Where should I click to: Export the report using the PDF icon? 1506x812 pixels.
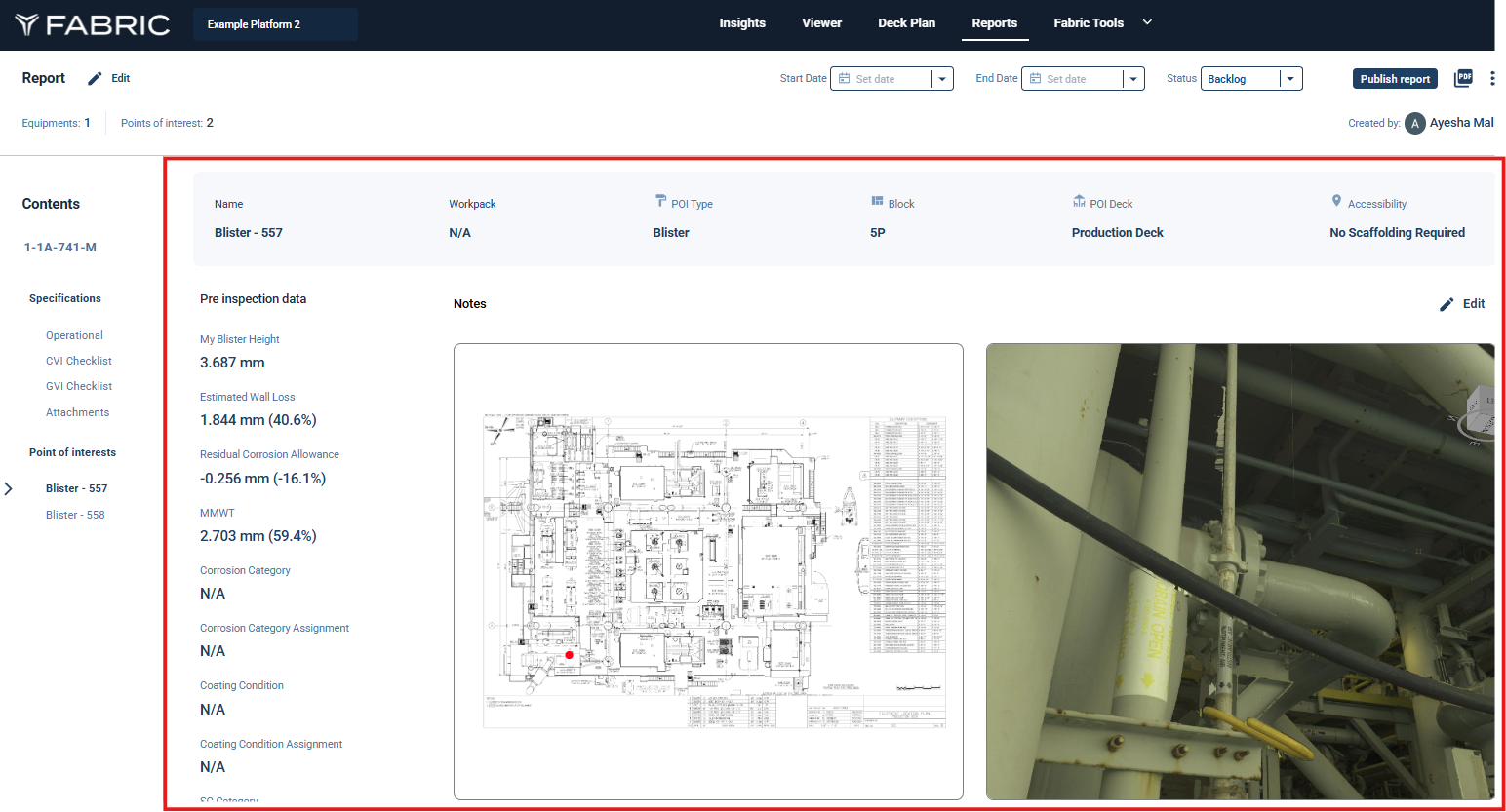click(1463, 79)
